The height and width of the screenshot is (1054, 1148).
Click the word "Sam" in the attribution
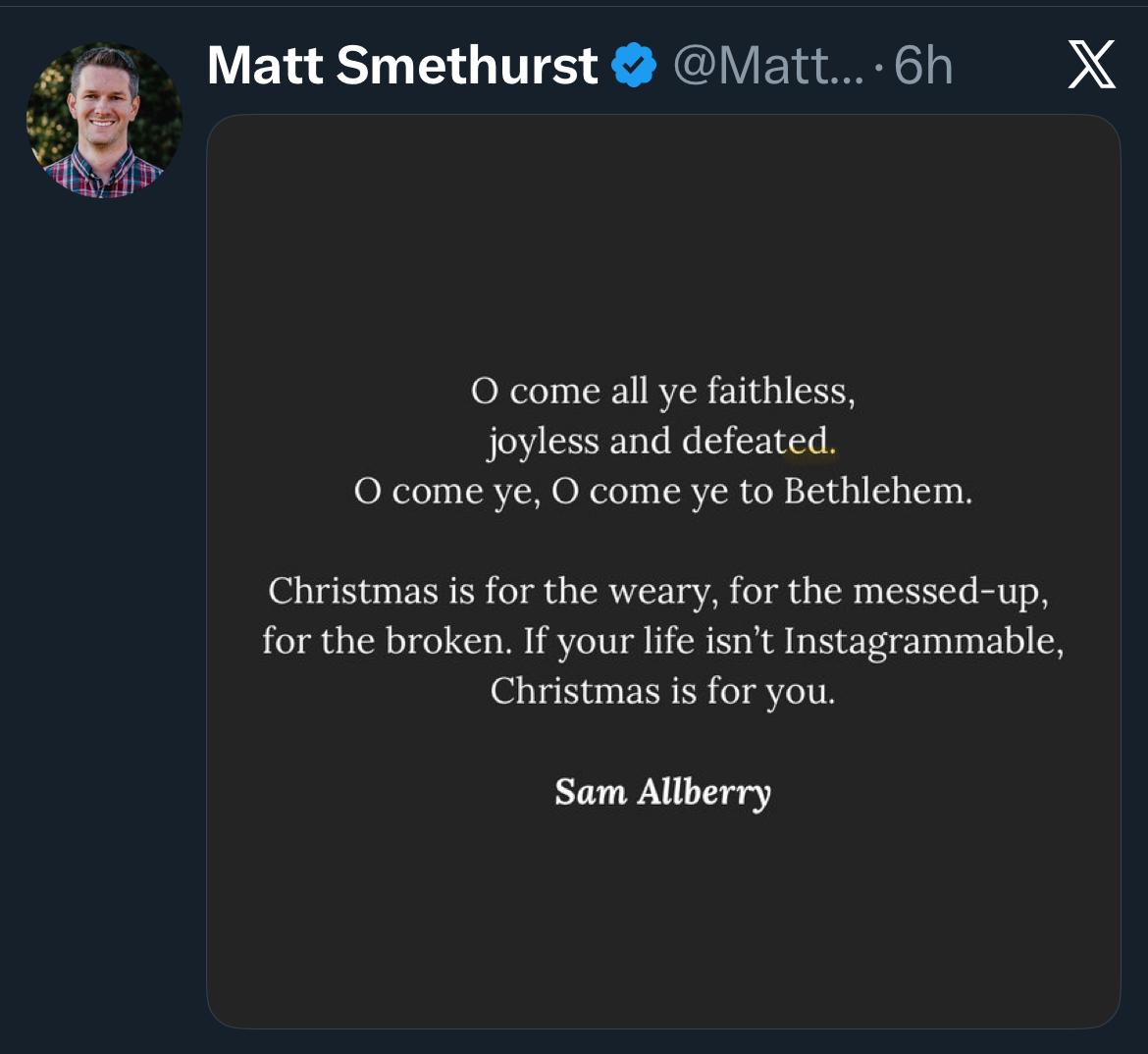[x=591, y=792]
